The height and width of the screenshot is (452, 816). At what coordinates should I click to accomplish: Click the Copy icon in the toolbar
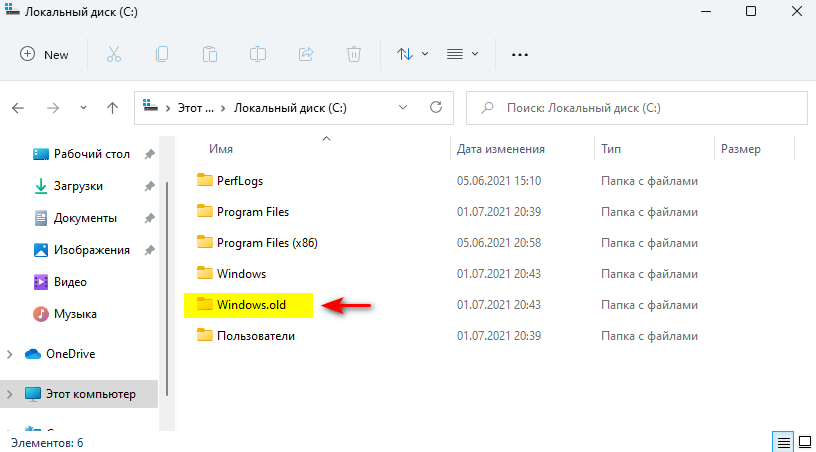[162, 54]
